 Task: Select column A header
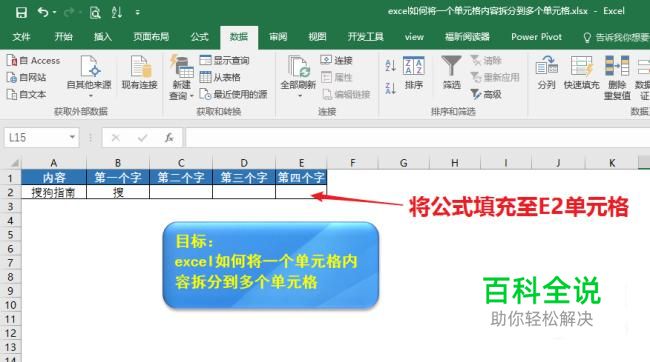tap(53, 163)
